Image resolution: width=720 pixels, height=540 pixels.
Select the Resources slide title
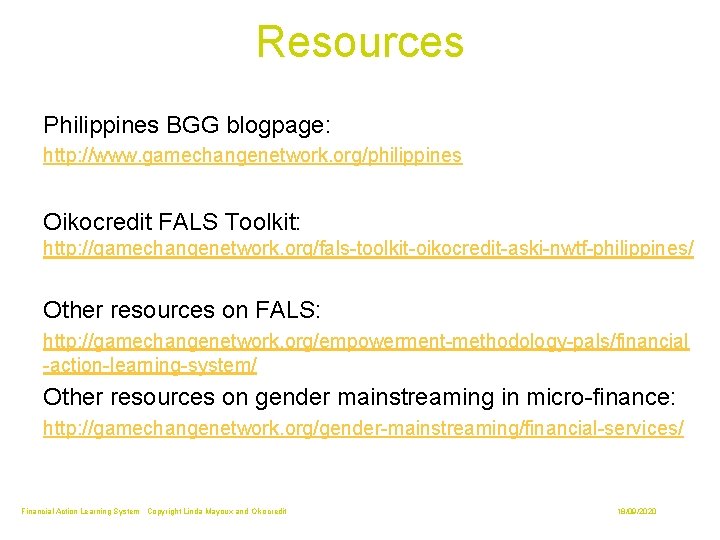coord(360,42)
